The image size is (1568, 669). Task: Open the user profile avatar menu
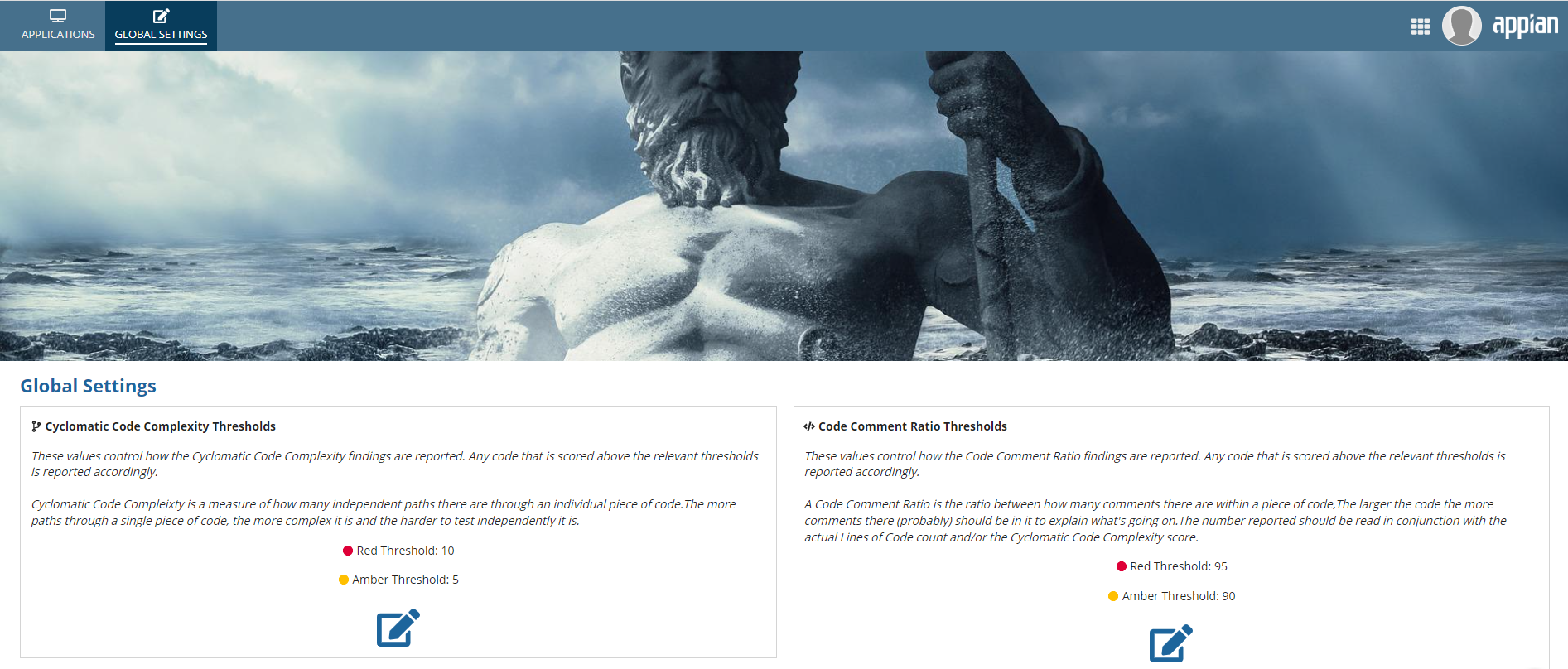point(1461,26)
